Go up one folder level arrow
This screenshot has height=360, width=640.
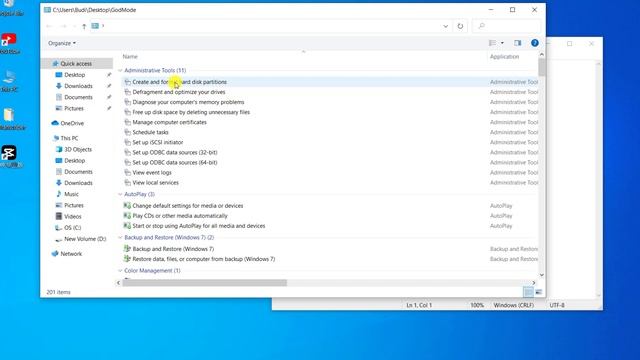(84, 26)
